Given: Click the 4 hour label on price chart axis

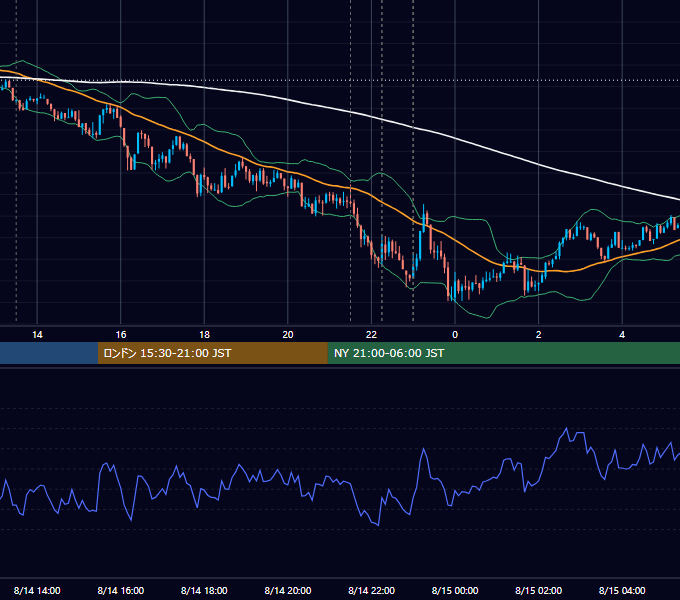Looking at the screenshot, I should [x=622, y=335].
